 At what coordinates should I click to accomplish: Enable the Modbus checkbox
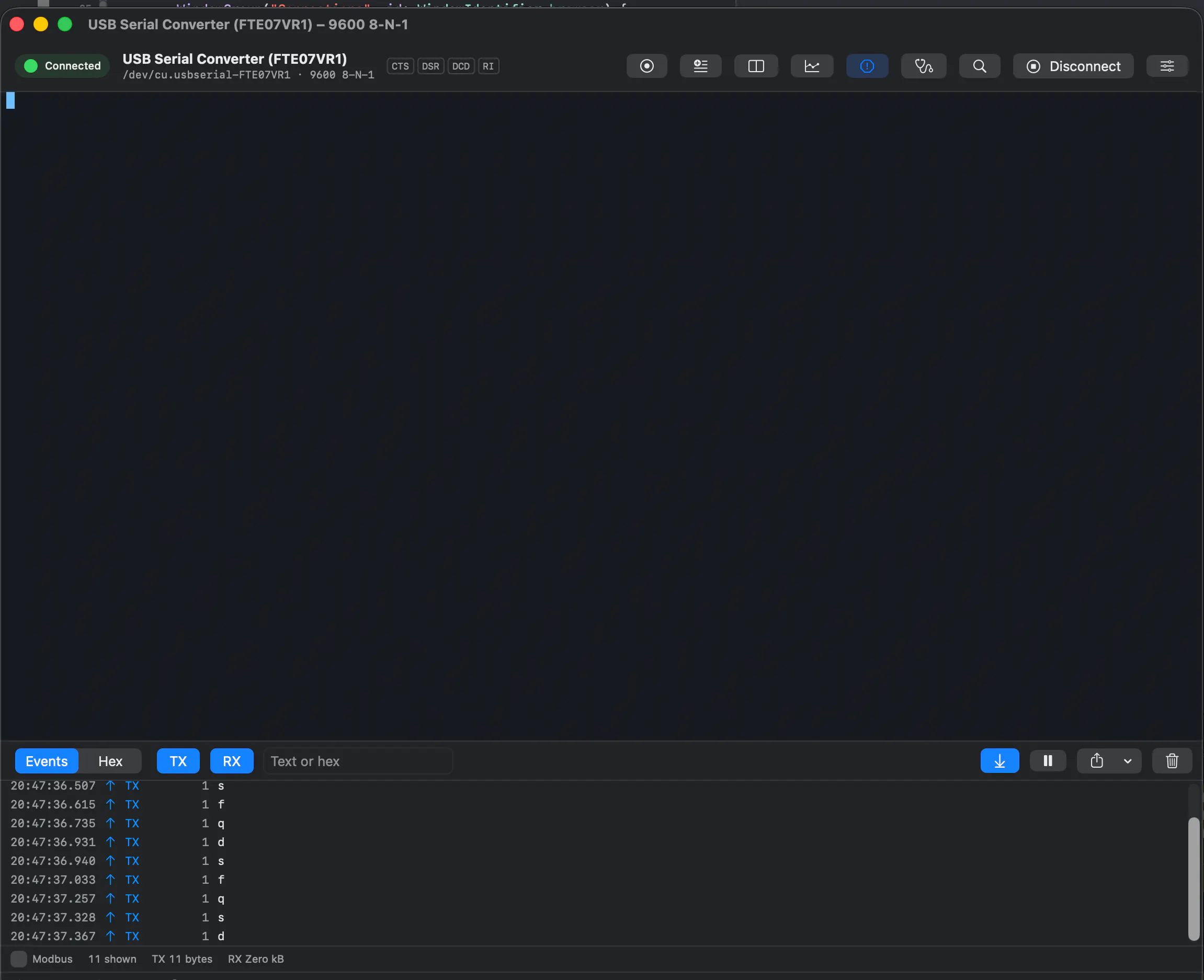(19, 959)
